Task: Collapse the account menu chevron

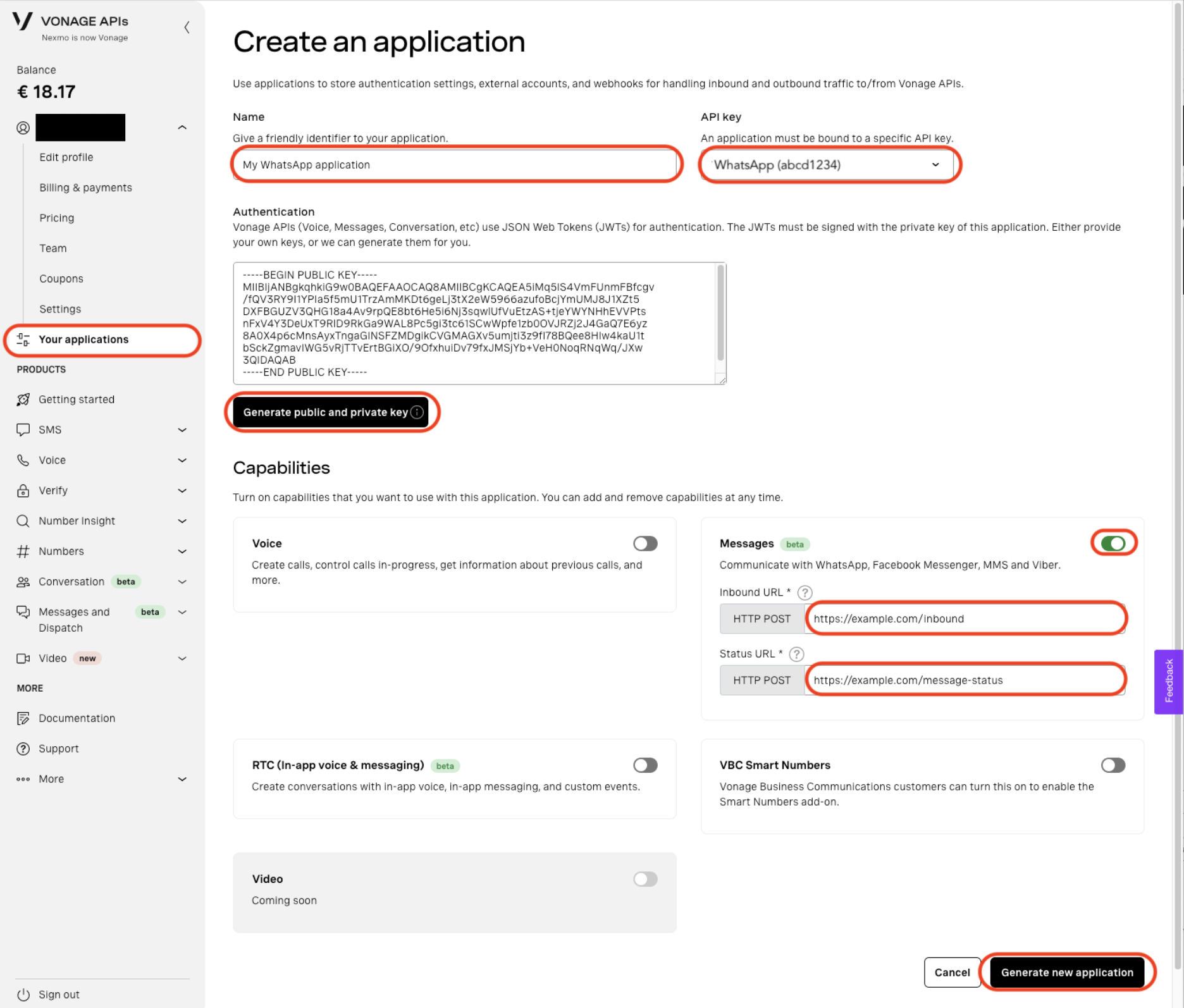Action: tap(182, 128)
